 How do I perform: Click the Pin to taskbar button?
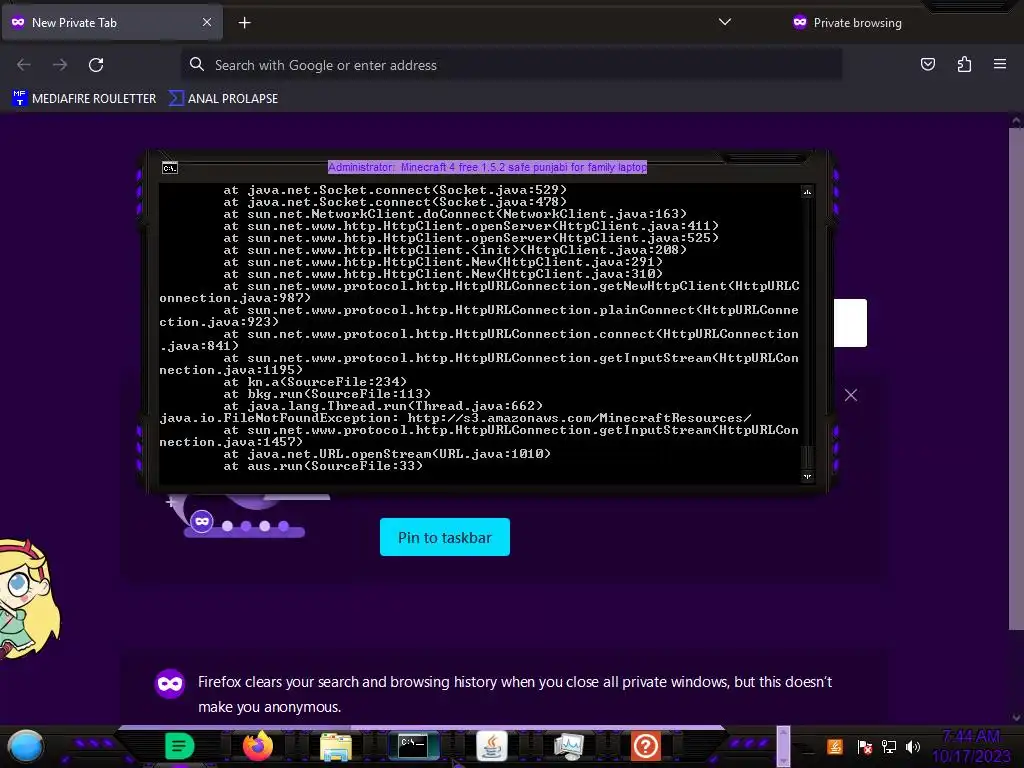tap(445, 537)
